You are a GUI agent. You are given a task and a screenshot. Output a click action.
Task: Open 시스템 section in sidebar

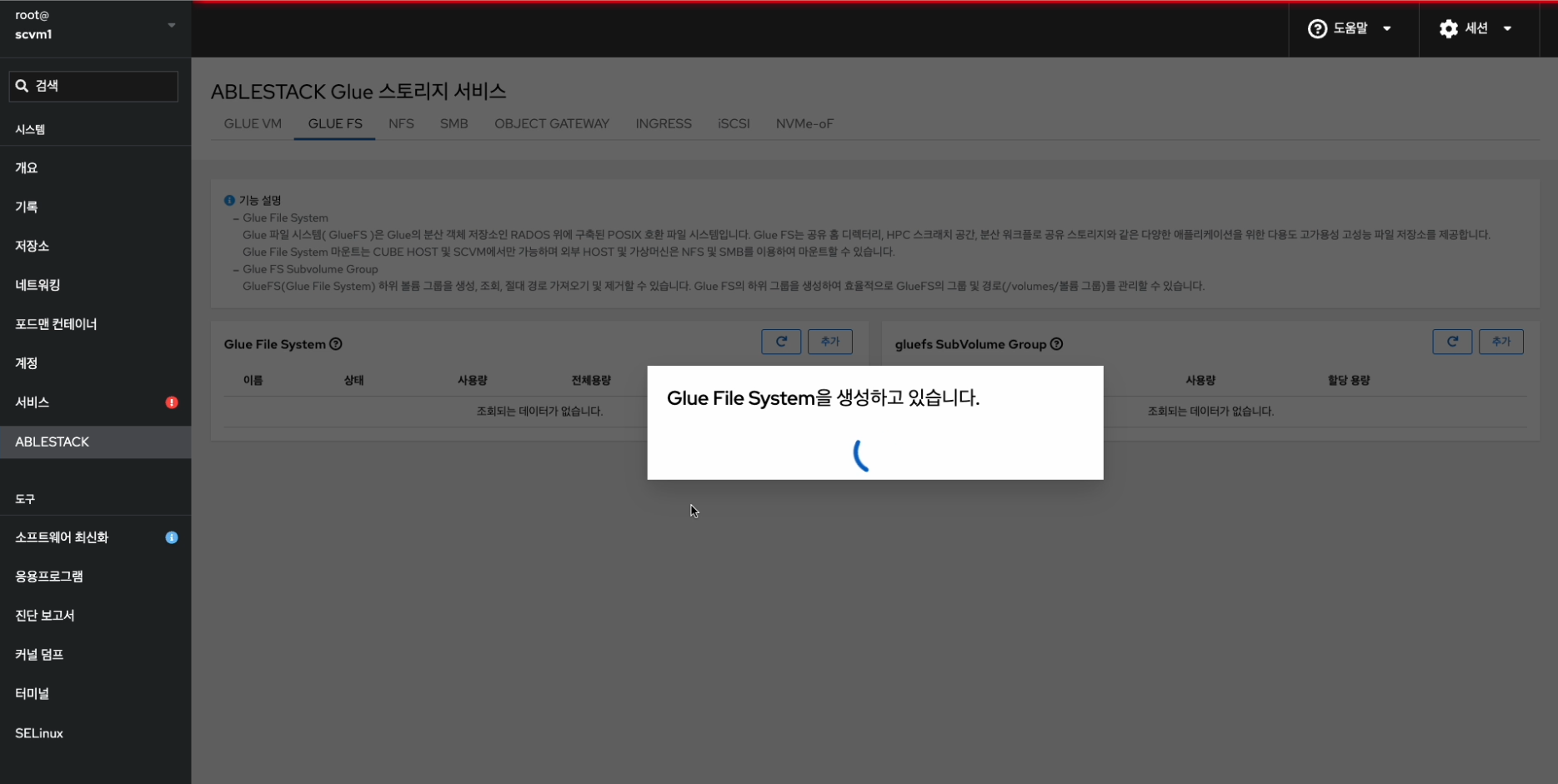(30, 129)
